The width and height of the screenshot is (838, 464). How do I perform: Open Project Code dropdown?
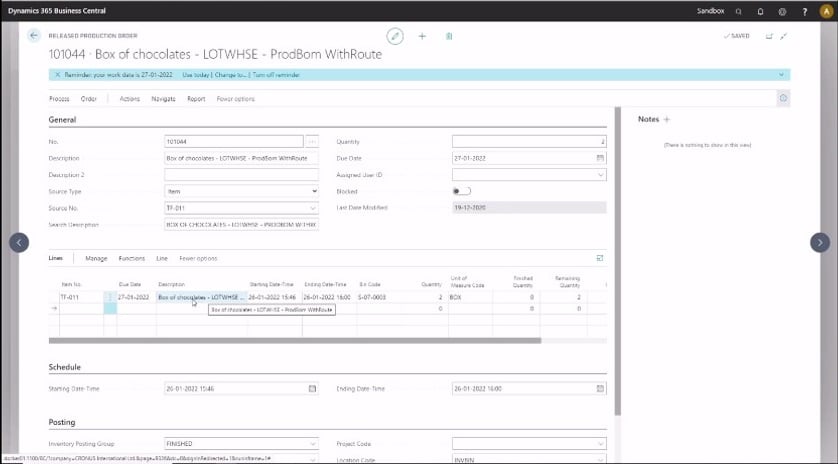click(600, 444)
